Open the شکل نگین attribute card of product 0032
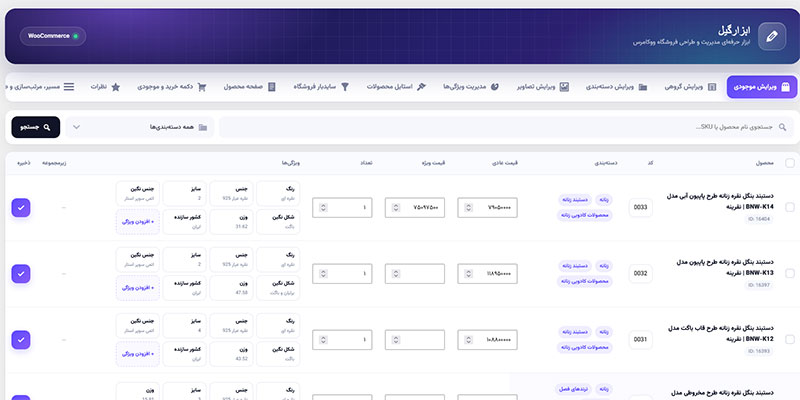The image size is (800, 400). point(278,288)
